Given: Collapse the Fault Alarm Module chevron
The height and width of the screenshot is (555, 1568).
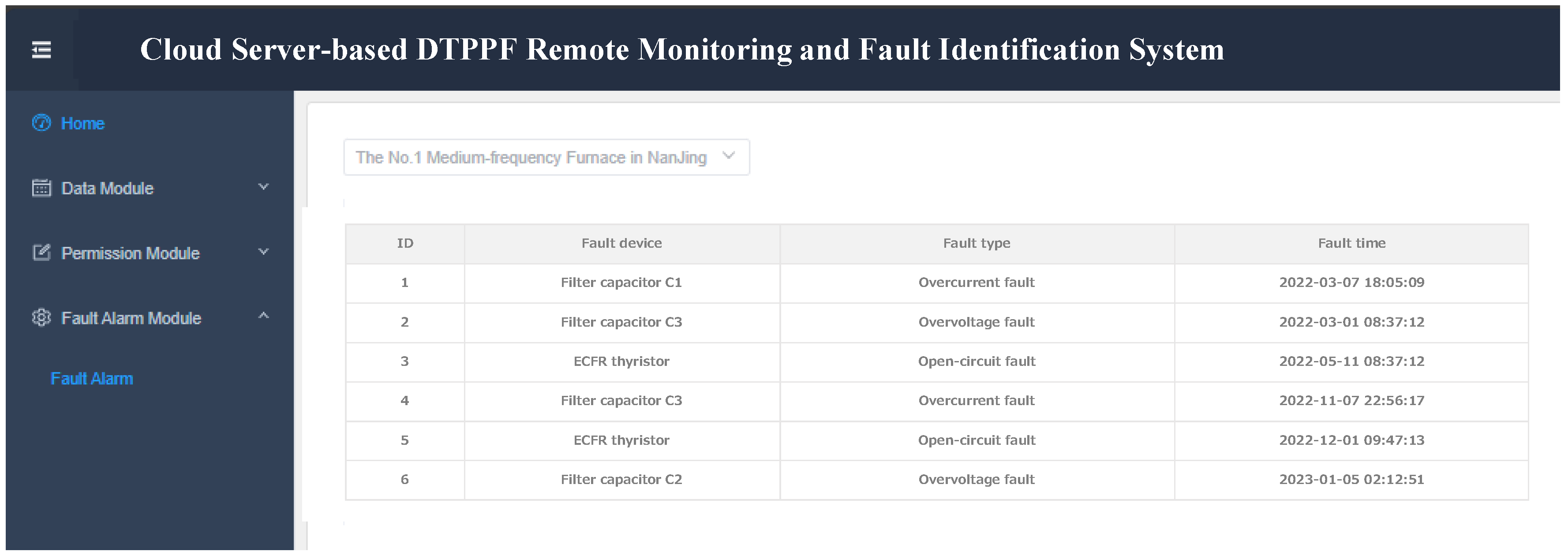Looking at the screenshot, I should pyautogui.click(x=264, y=316).
